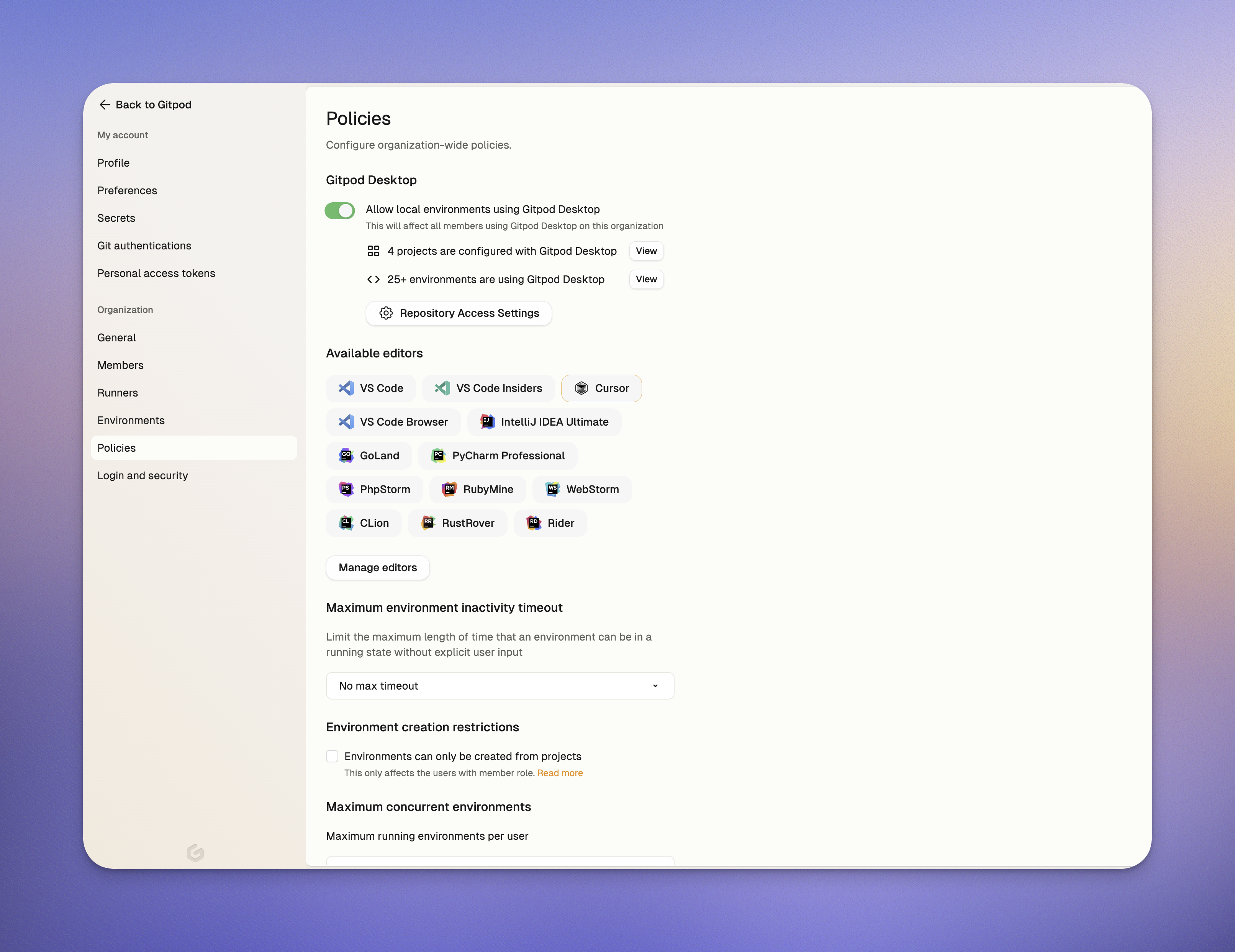The width and height of the screenshot is (1235, 952).
Task: Click the RubyMine editor icon
Action: pos(449,489)
